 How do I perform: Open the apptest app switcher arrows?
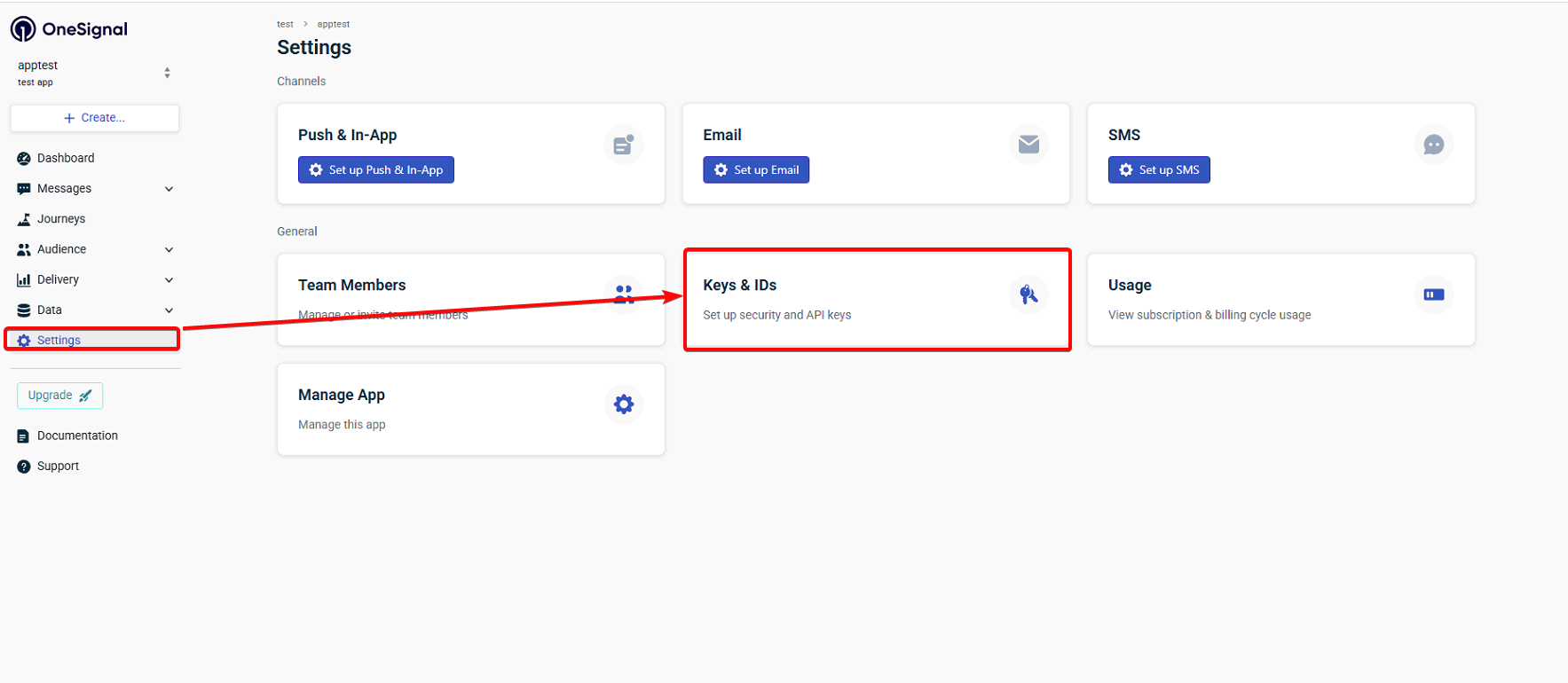(x=167, y=73)
